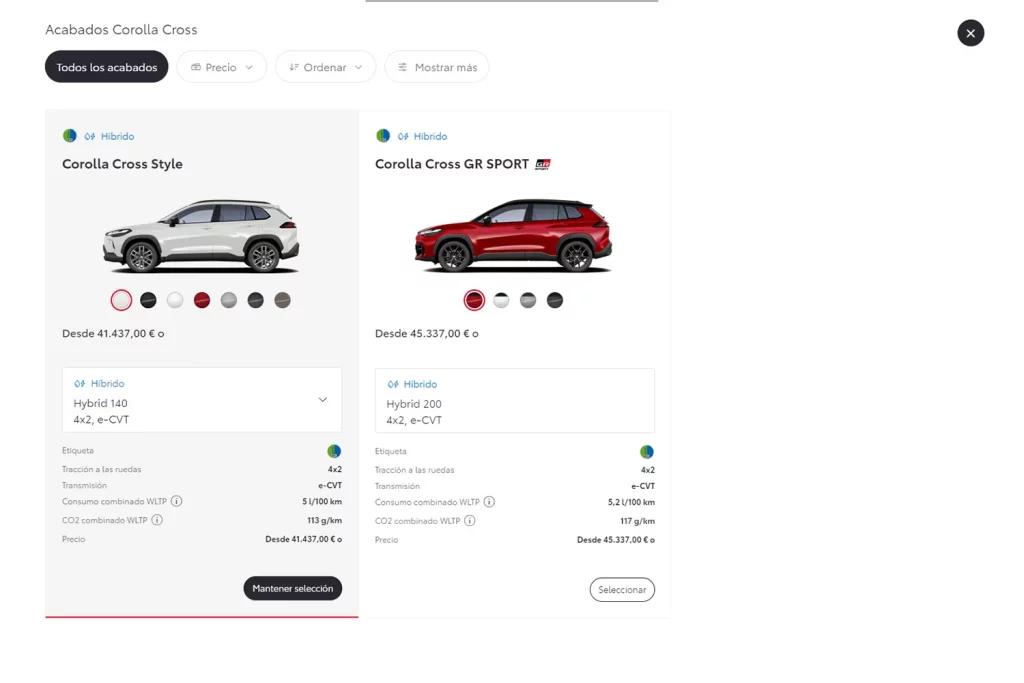Click the Híbrido tag atop Cross Style card
1024x683 pixels.
coord(109,136)
